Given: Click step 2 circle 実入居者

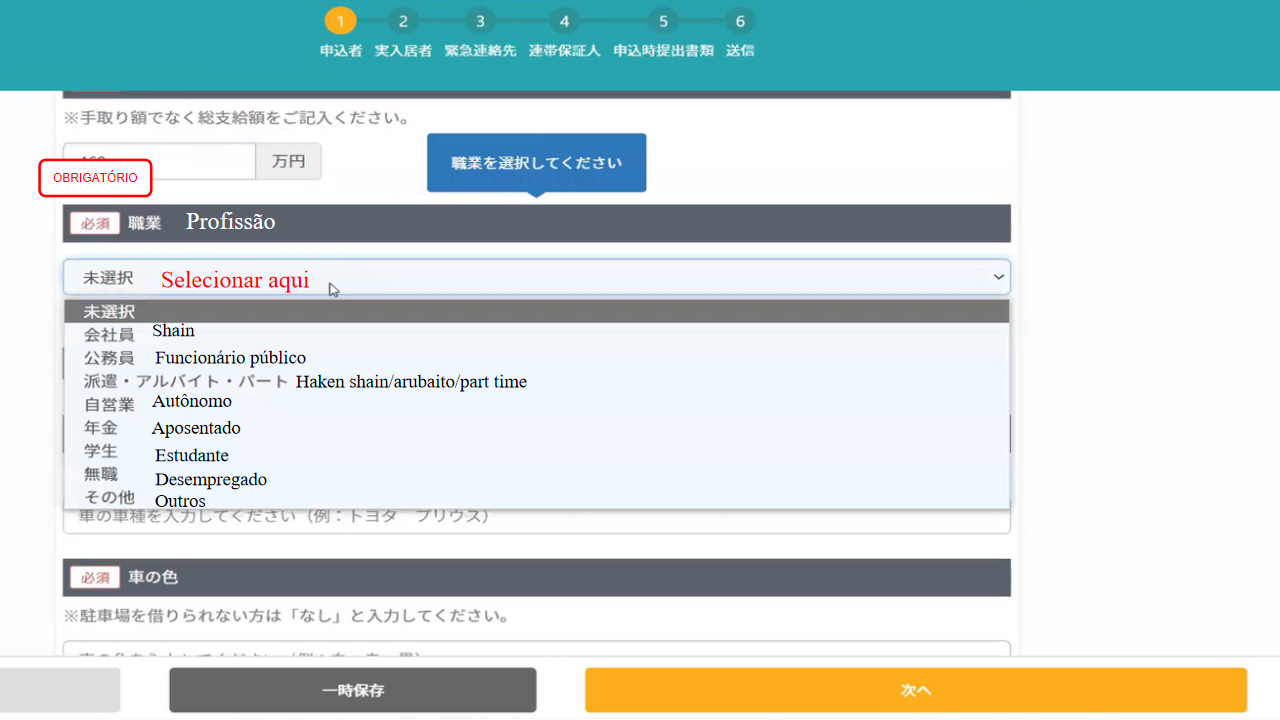Looking at the screenshot, I should click(403, 21).
